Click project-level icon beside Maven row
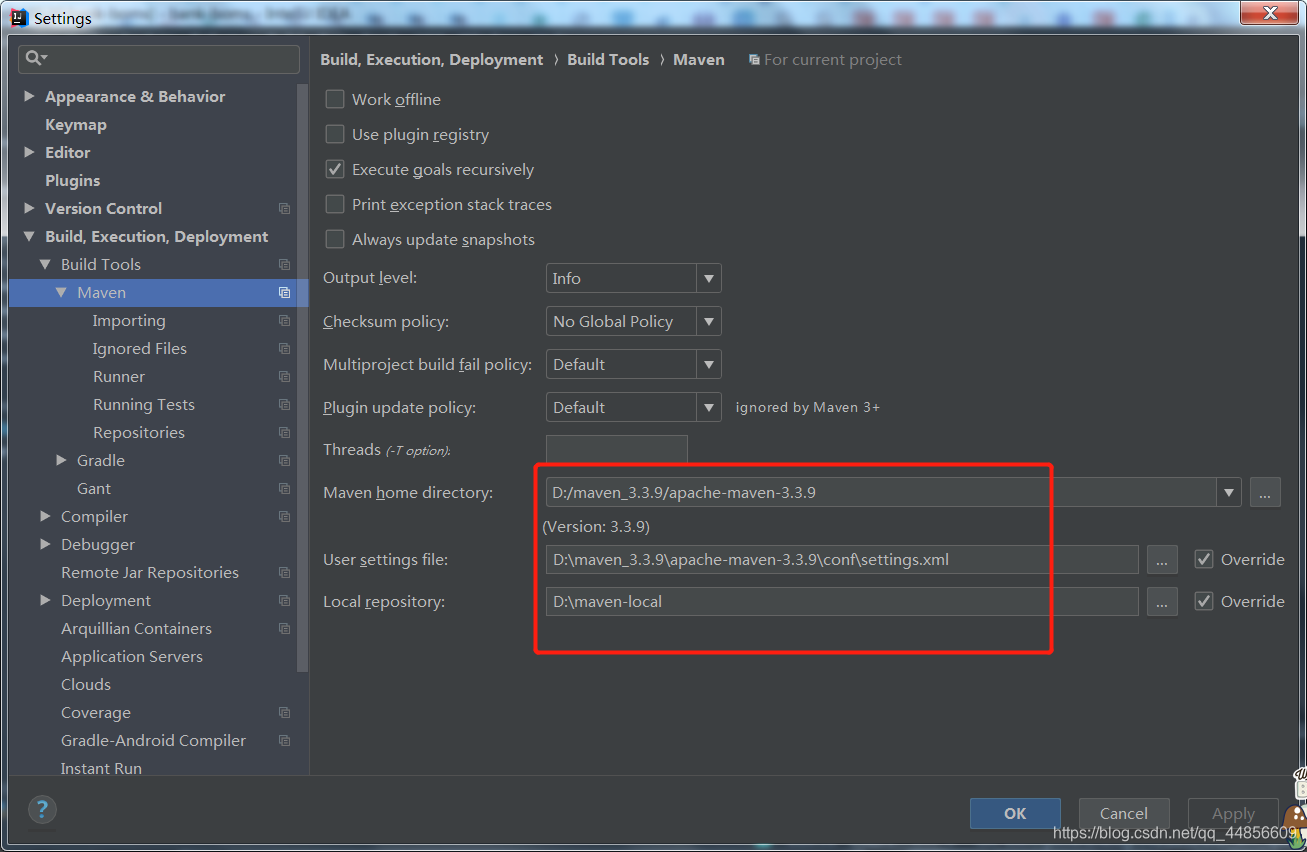The image size is (1307, 852). click(285, 293)
